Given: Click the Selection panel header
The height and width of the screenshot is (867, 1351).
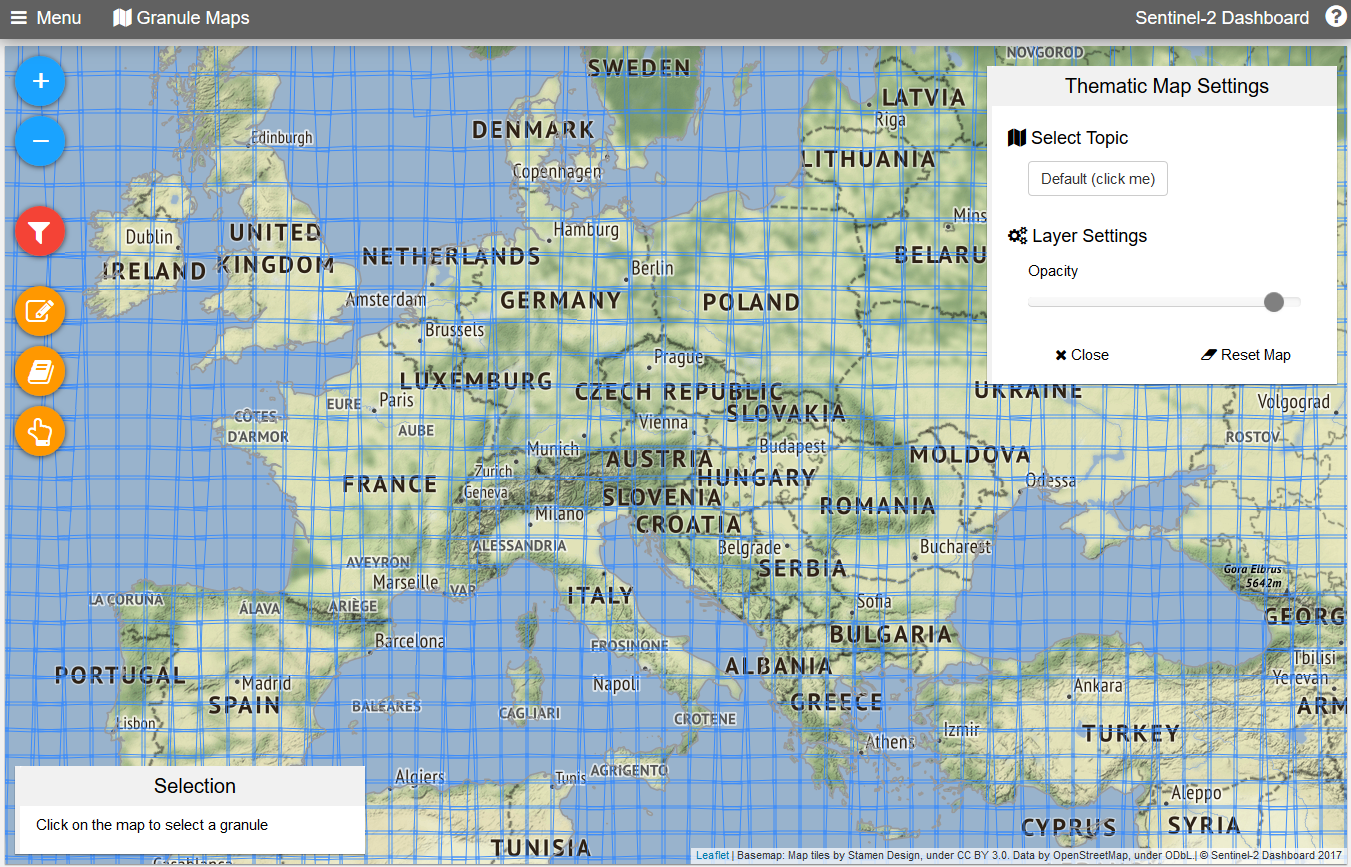Looking at the screenshot, I should [x=194, y=786].
